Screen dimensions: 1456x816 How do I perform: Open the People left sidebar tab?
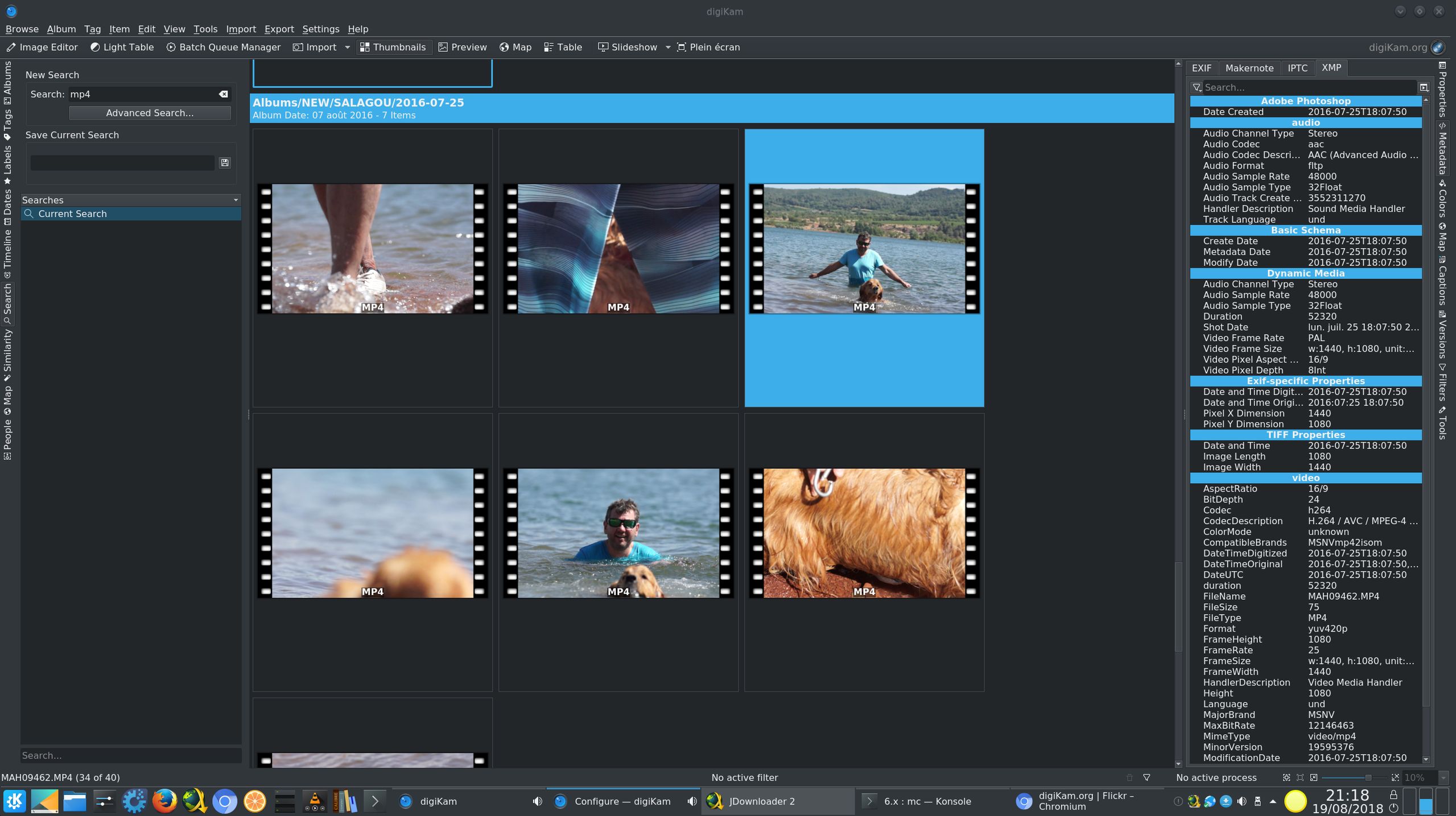(7, 439)
